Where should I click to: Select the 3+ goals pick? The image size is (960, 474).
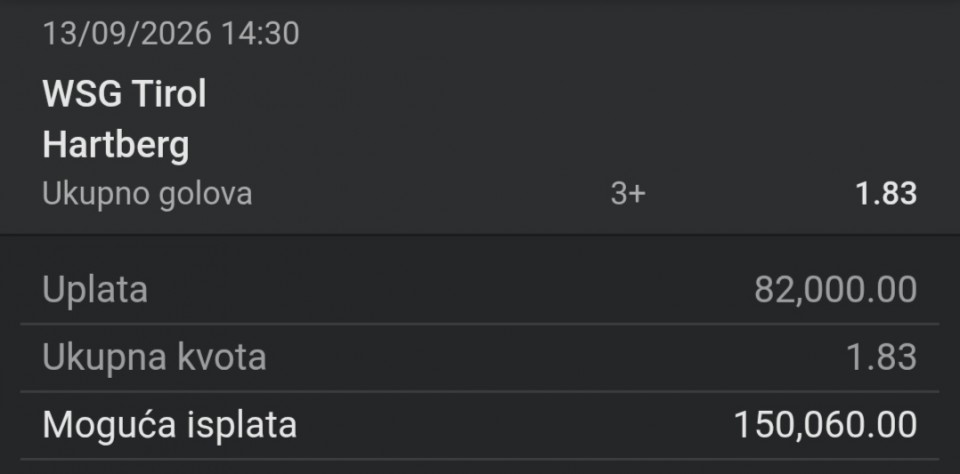[628, 194]
